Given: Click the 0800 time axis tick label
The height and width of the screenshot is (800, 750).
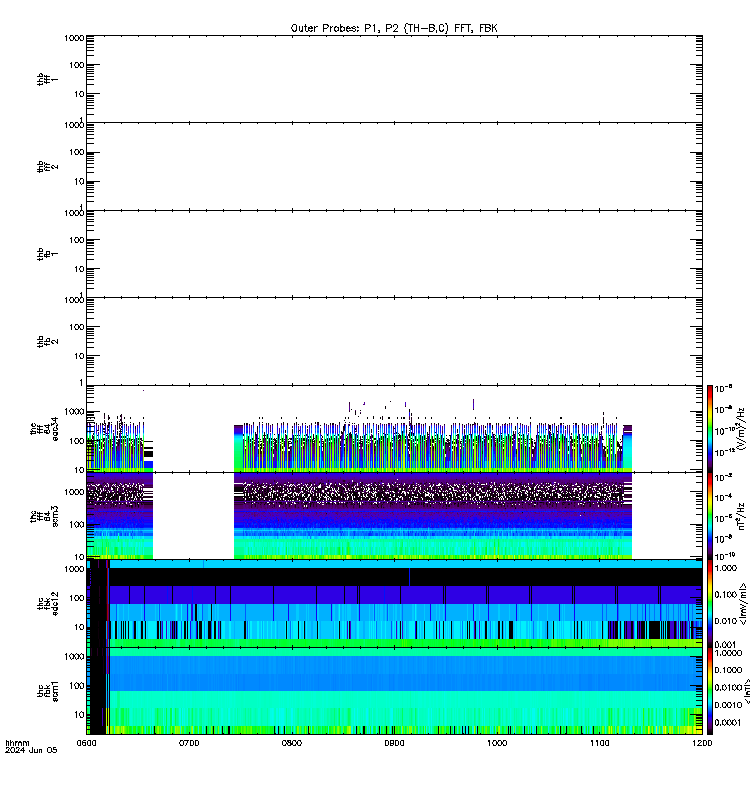Looking at the screenshot, I should pyautogui.click(x=291, y=743).
